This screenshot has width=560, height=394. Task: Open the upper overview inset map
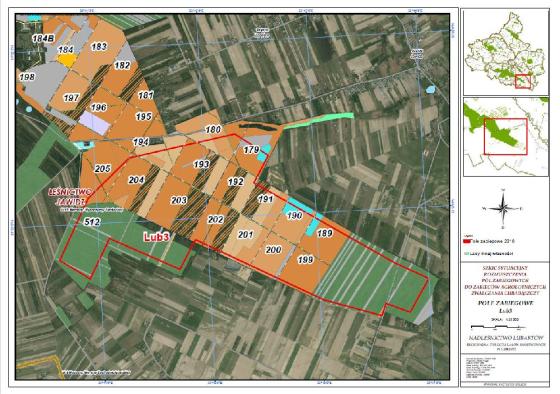[x=506, y=52]
